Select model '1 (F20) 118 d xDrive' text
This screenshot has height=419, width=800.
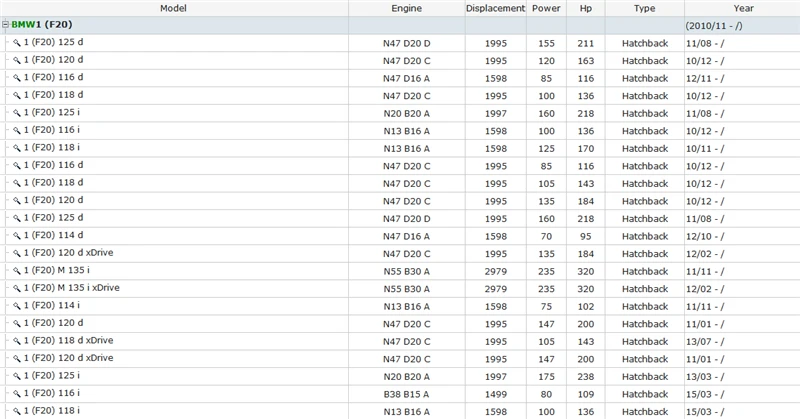click(68, 340)
